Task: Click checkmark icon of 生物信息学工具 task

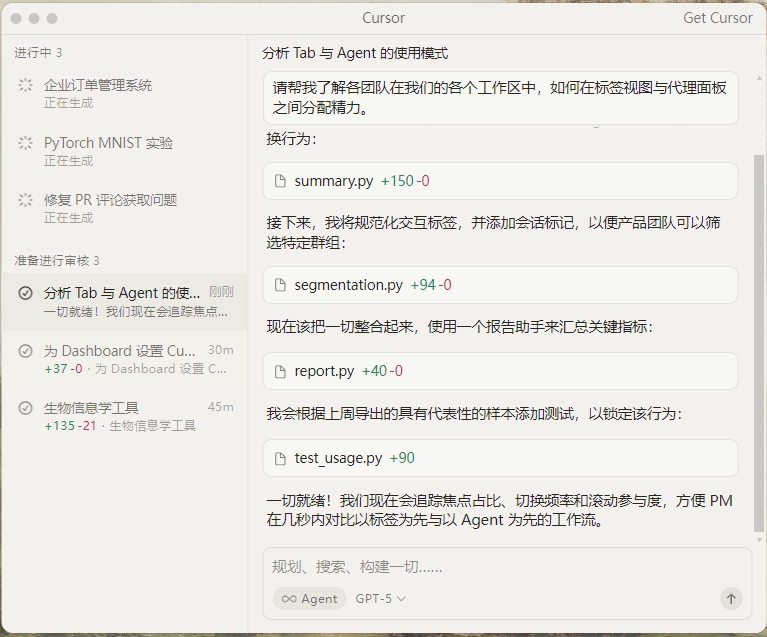Action: click(x=25, y=408)
